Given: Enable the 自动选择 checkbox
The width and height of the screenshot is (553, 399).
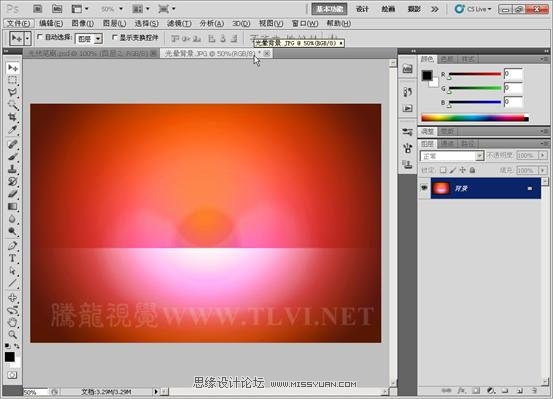Looking at the screenshot, I should coord(40,37).
